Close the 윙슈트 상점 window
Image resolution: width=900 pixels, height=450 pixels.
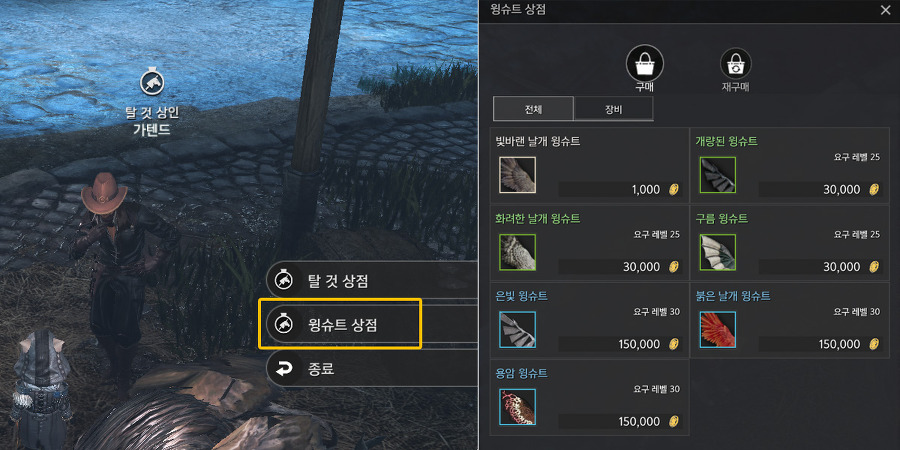(886, 10)
